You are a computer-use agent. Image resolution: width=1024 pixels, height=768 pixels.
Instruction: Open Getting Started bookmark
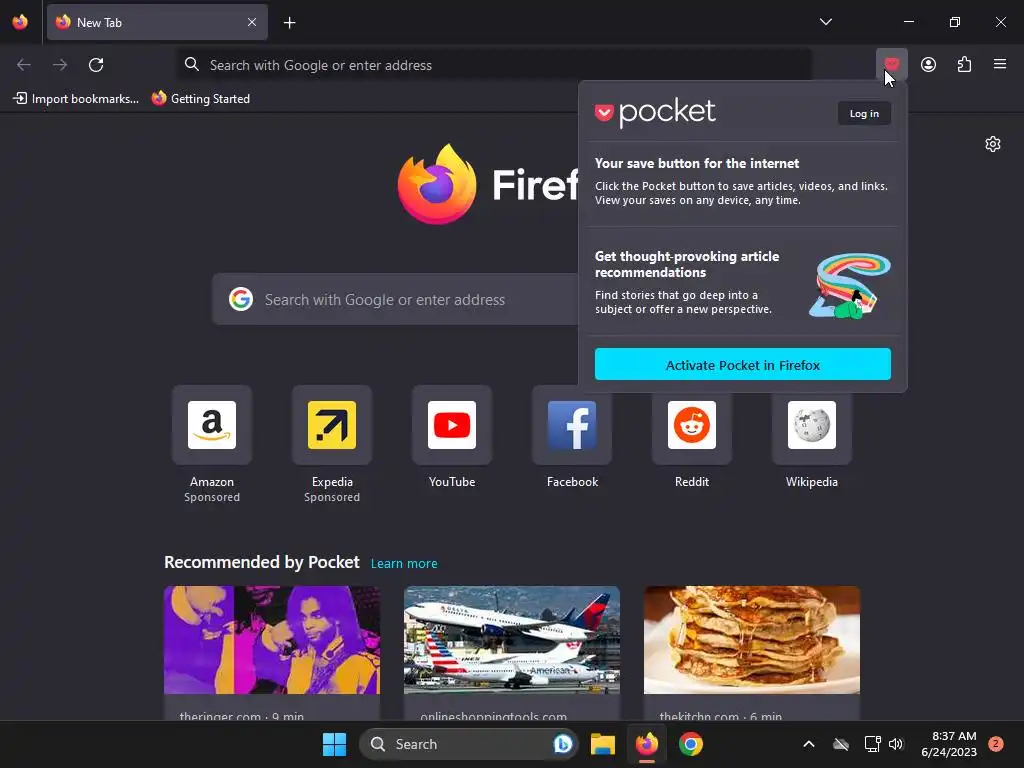coord(201,99)
